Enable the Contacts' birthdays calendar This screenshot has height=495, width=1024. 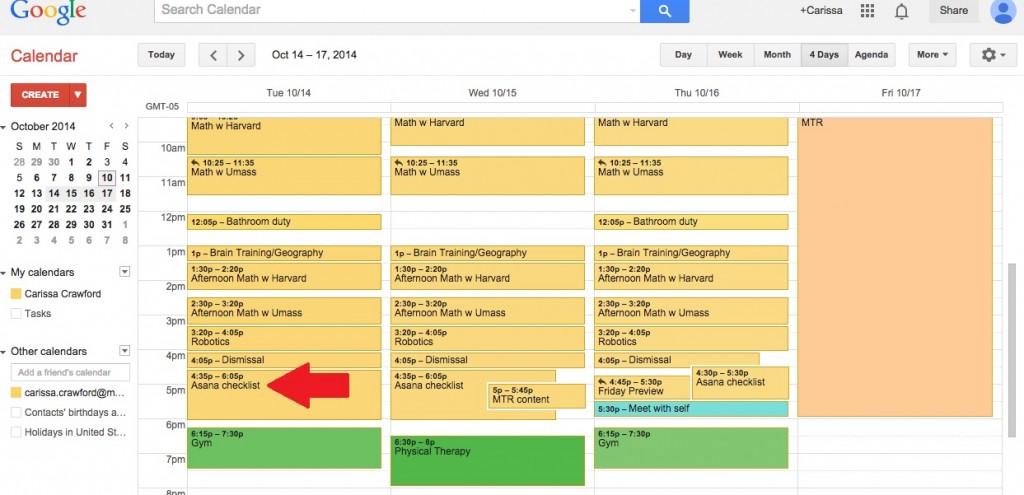(16, 413)
